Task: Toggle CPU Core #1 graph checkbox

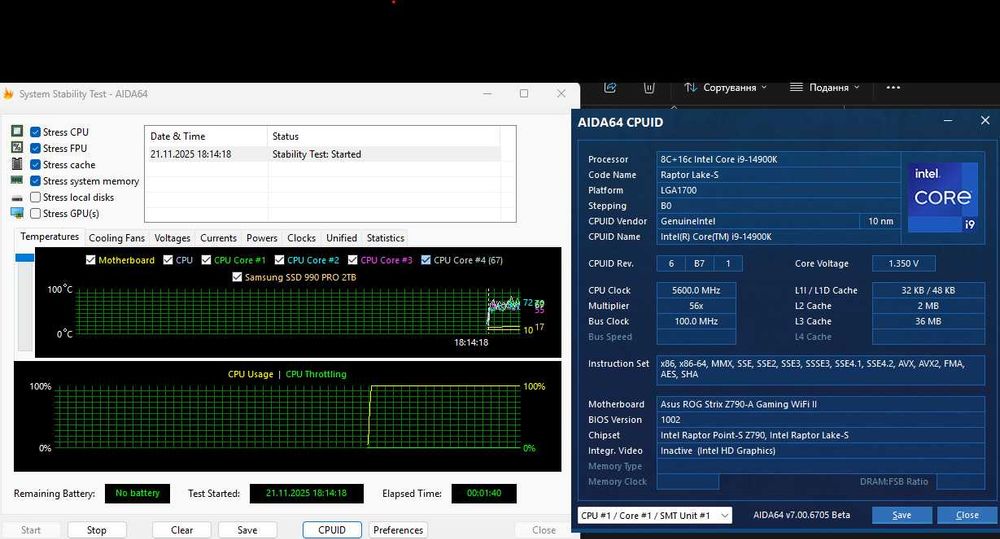Action: tap(206, 260)
